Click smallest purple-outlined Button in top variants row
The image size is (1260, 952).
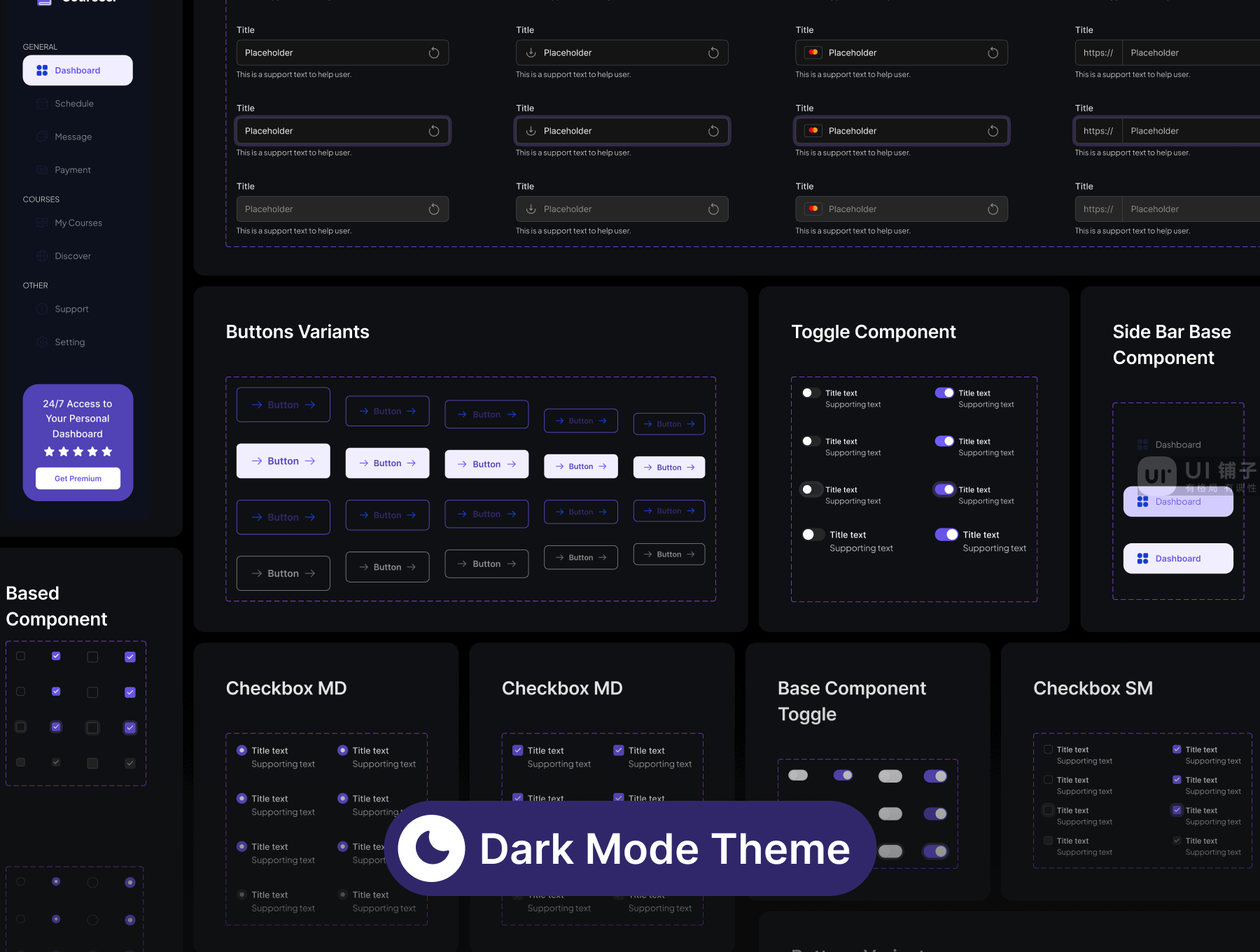[669, 424]
